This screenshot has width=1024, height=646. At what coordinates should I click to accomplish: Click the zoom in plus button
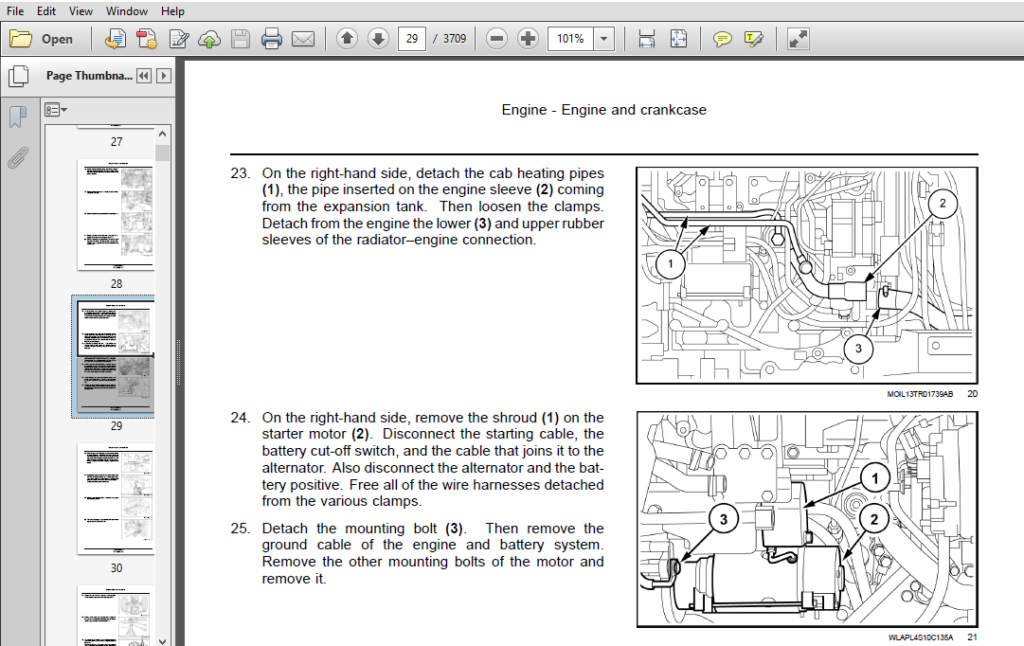point(528,39)
